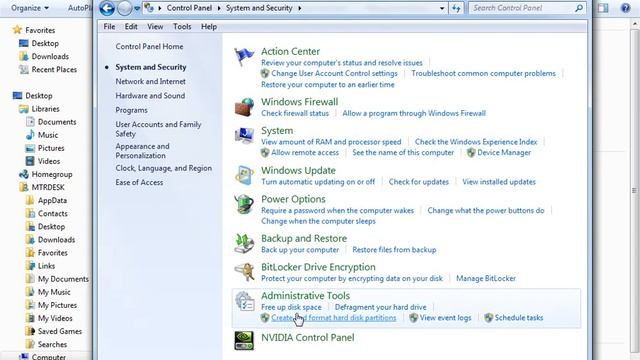640x360 pixels.
Task: Open Organize dropdown in Explorer window
Action: click(30, 8)
